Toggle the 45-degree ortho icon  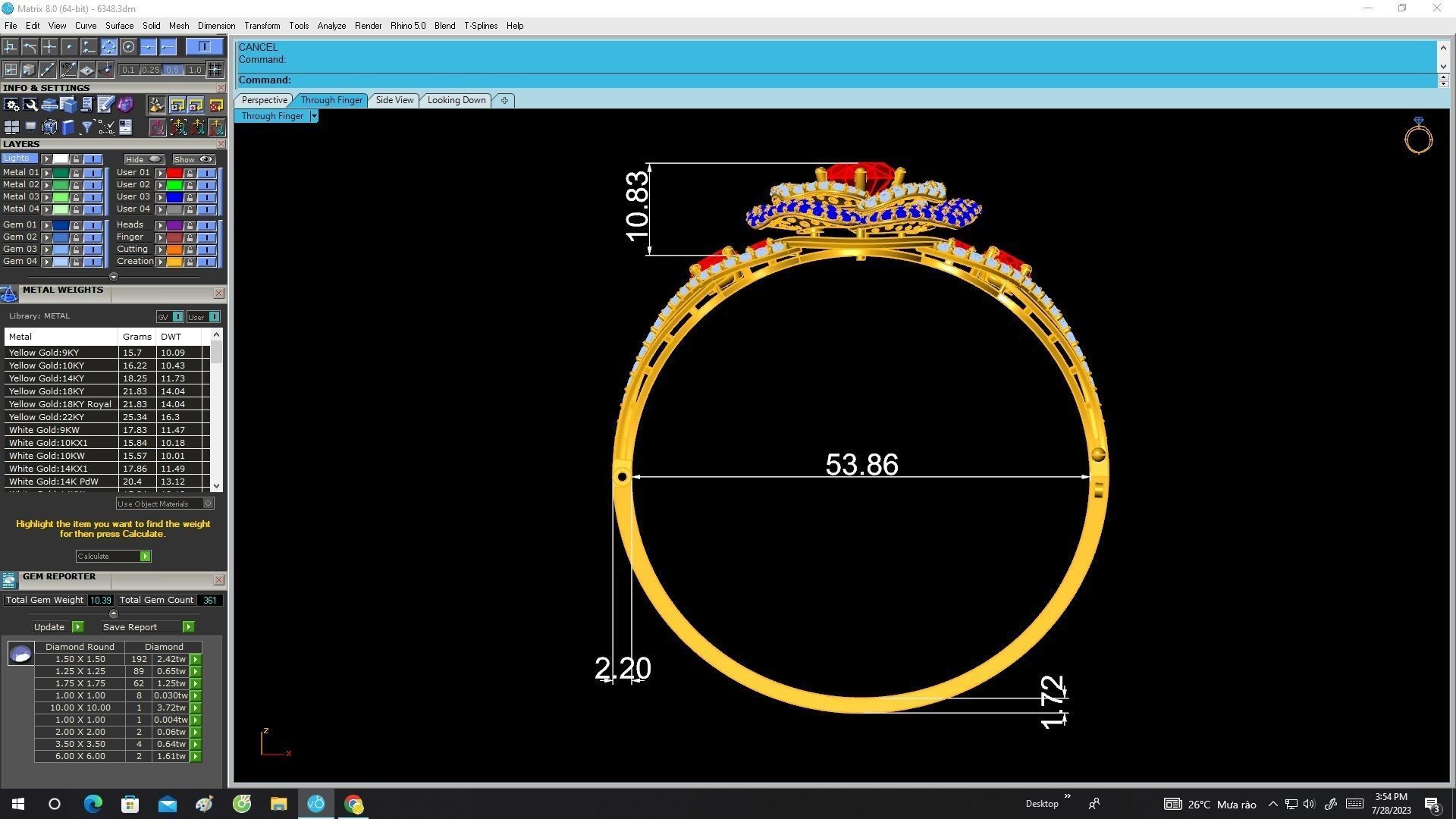click(68, 69)
